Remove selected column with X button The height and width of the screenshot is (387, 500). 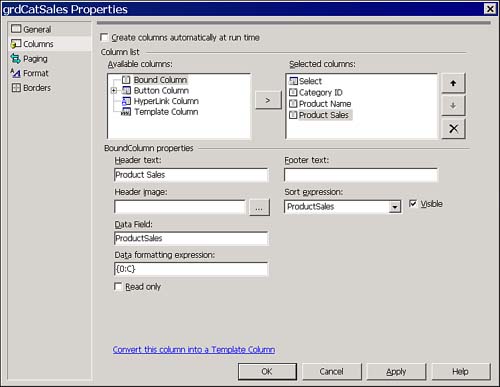(x=453, y=129)
